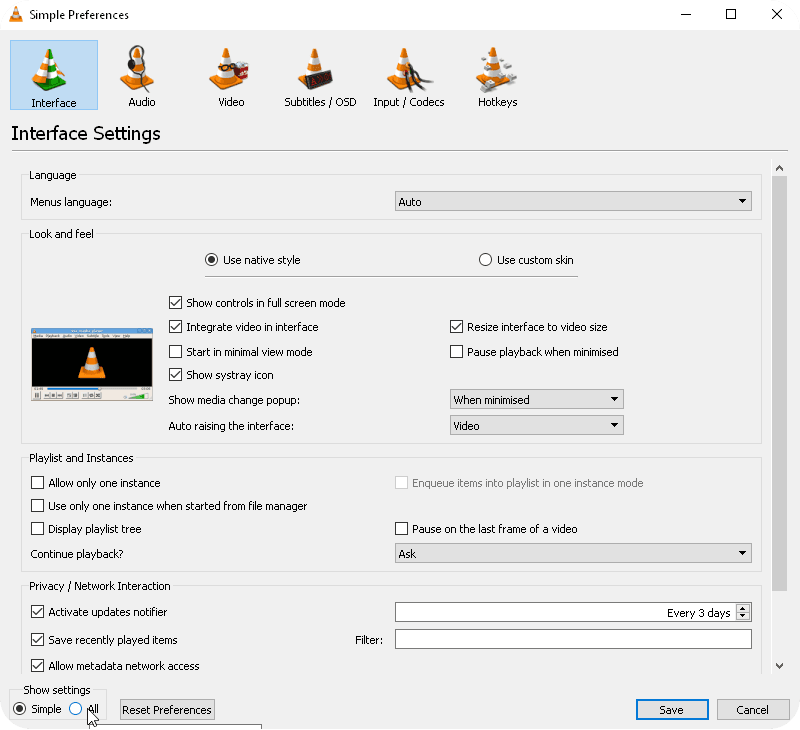
Task: Click the VLC interface preview thumbnail
Action: 92,364
